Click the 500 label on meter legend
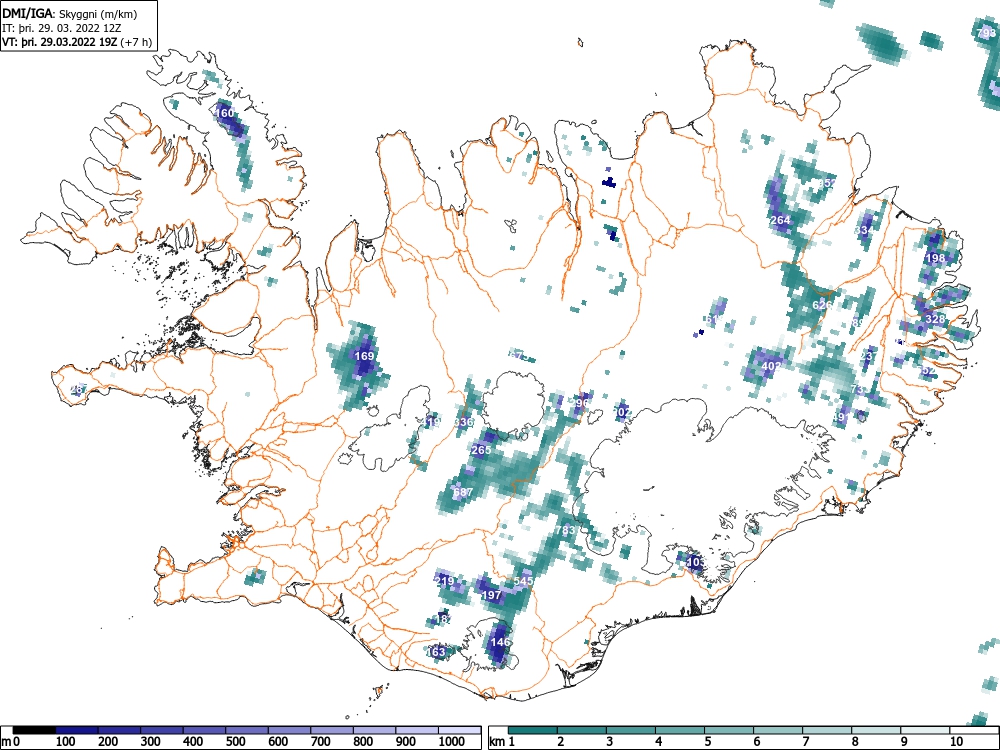1000x750 pixels. [235, 742]
